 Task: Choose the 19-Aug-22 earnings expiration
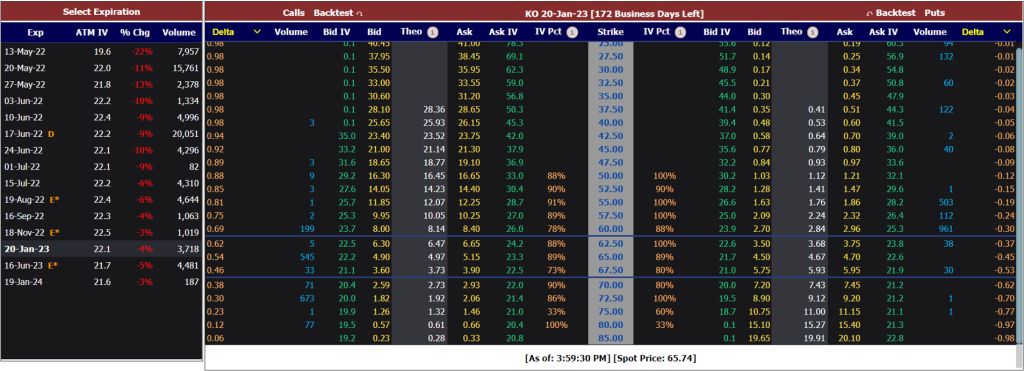click(101, 199)
